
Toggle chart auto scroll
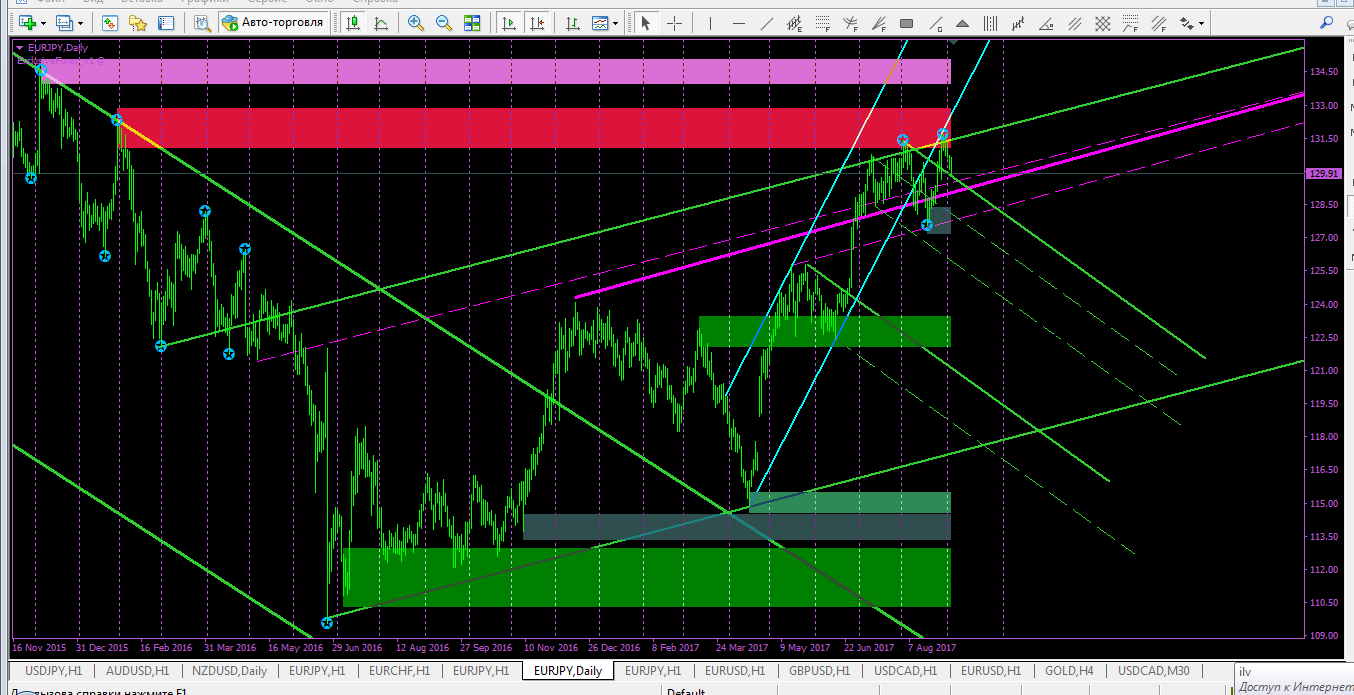pyautogui.click(x=509, y=22)
